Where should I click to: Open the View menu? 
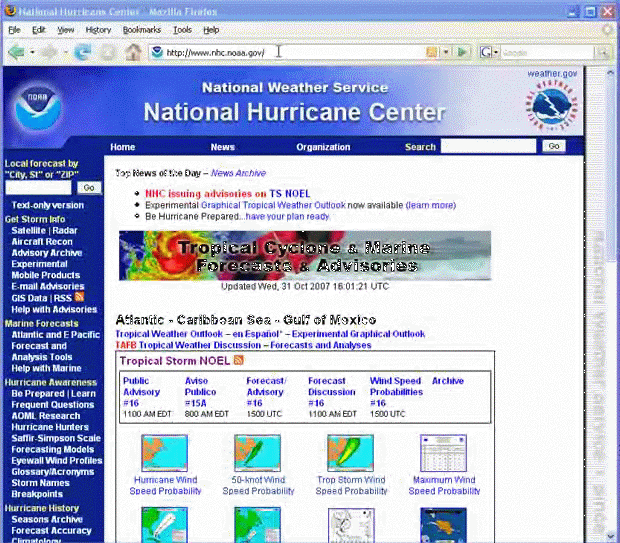[66, 30]
